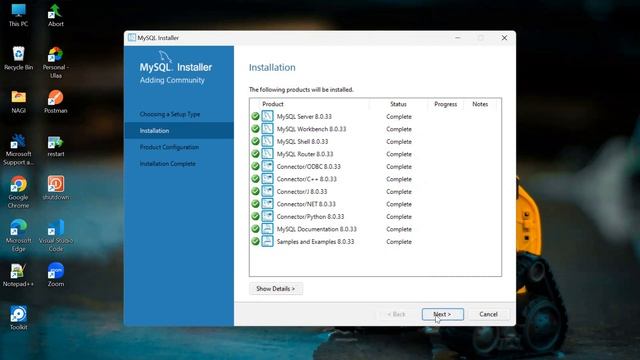The height and width of the screenshot is (360, 640).
Task: Select the shutdown desktop shortcut
Action: point(56,188)
